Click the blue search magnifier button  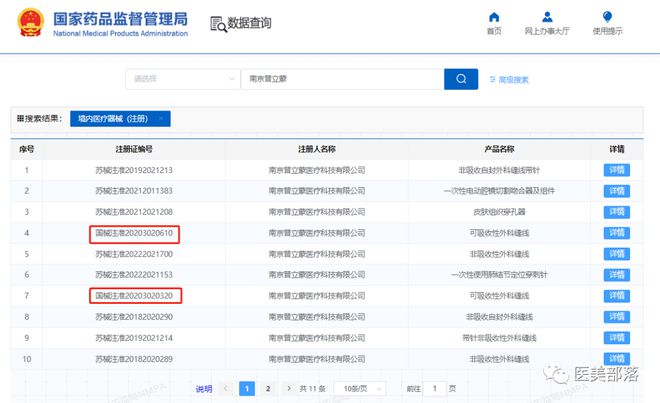coord(461,79)
